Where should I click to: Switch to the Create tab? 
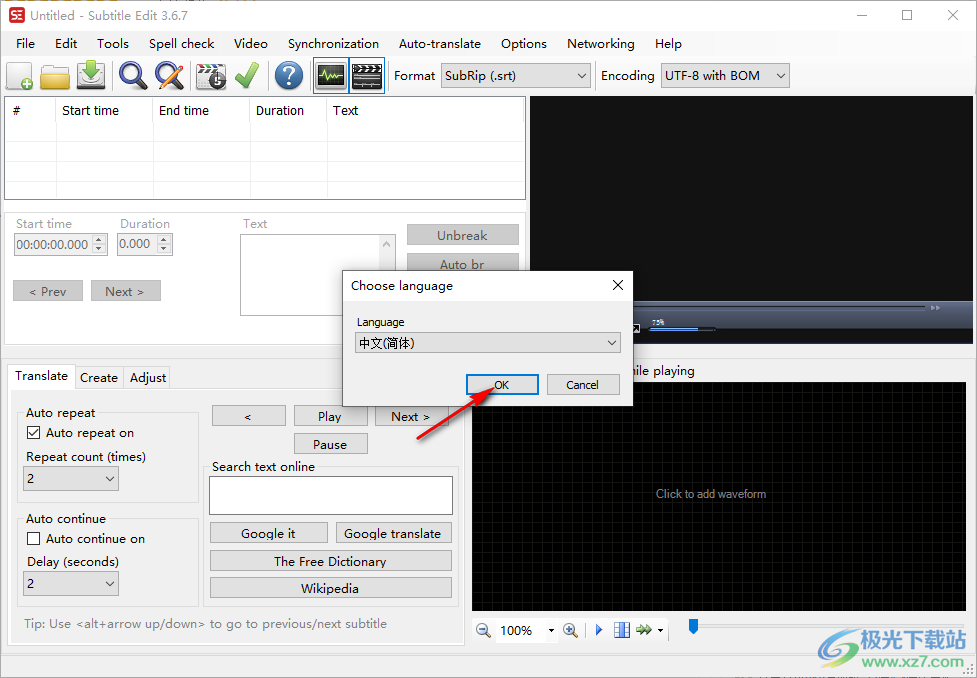pyautogui.click(x=98, y=378)
